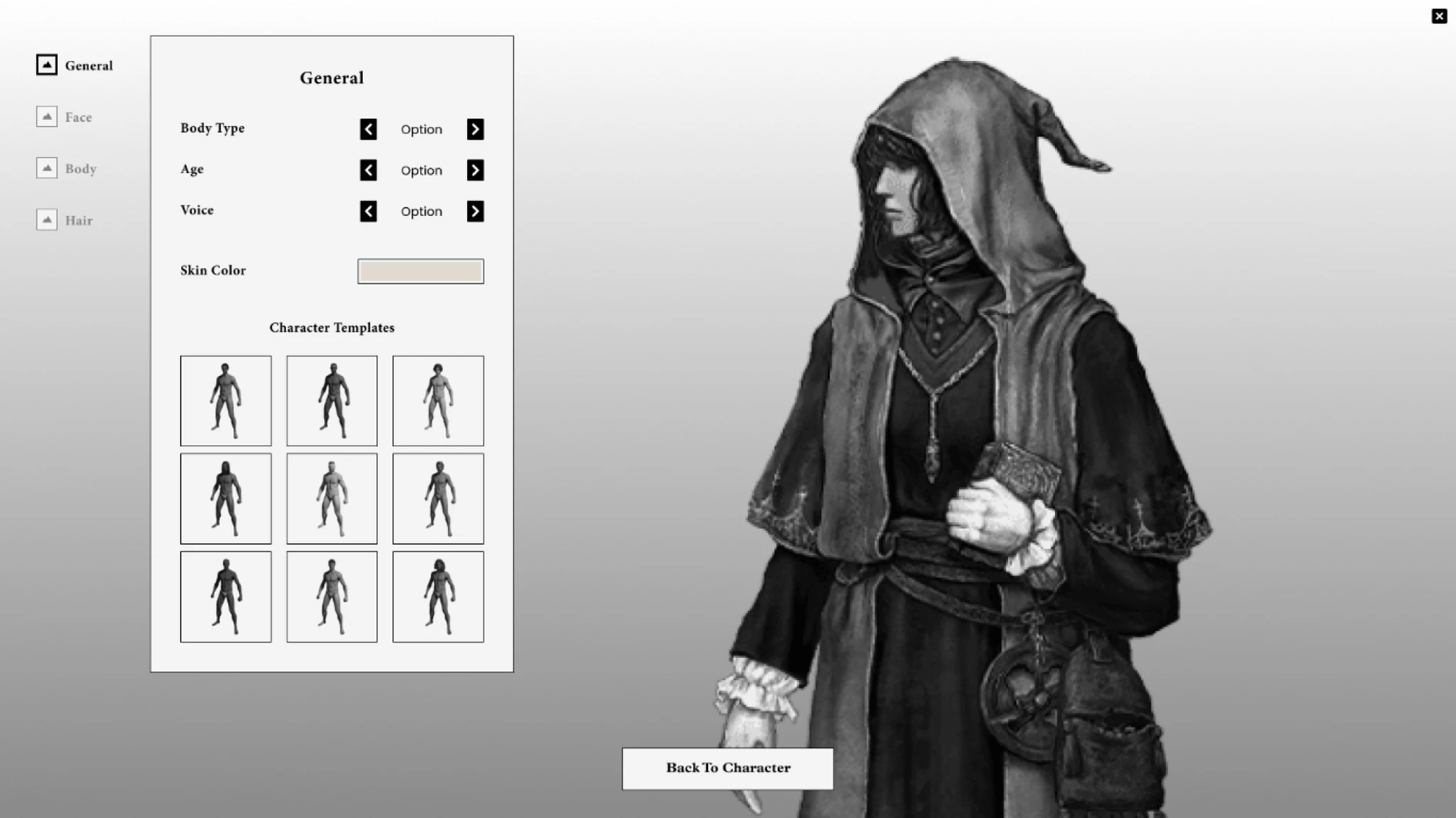The width and height of the screenshot is (1456, 818).
Task: Switch to next Voice option
Action: tap(475, 211)
